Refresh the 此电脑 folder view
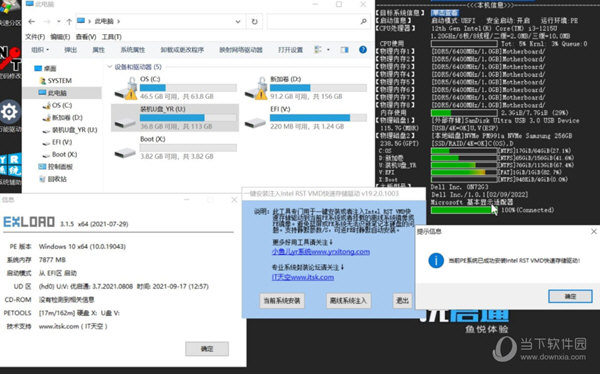This screenshot has width=600, height=374. point(254,21)
